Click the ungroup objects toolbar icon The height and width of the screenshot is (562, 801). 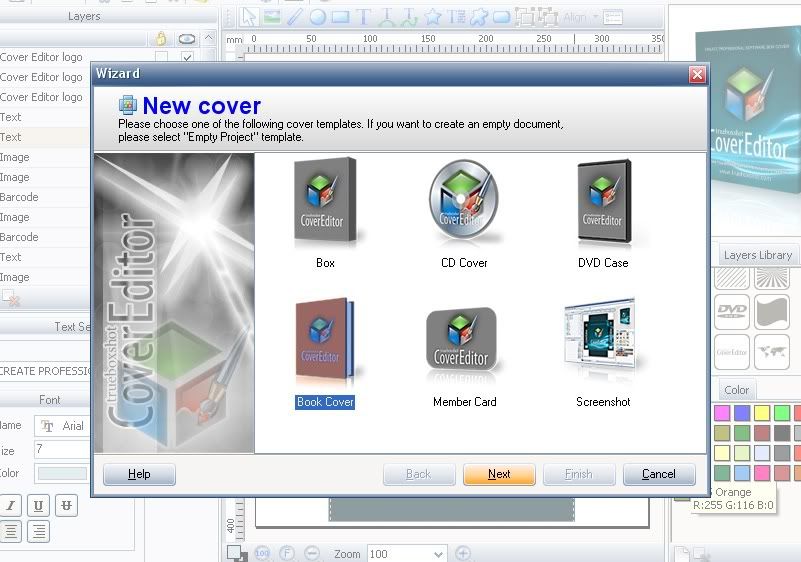(548, 17)
